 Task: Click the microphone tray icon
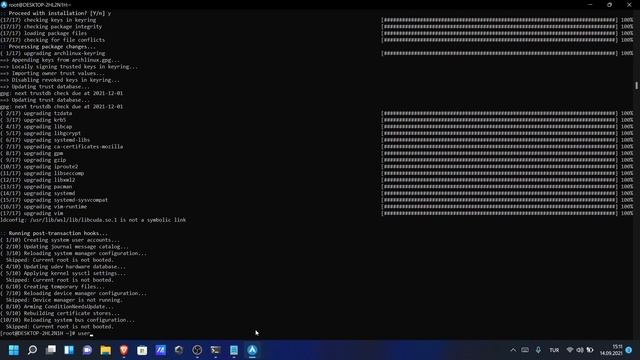tap(538, 350)
